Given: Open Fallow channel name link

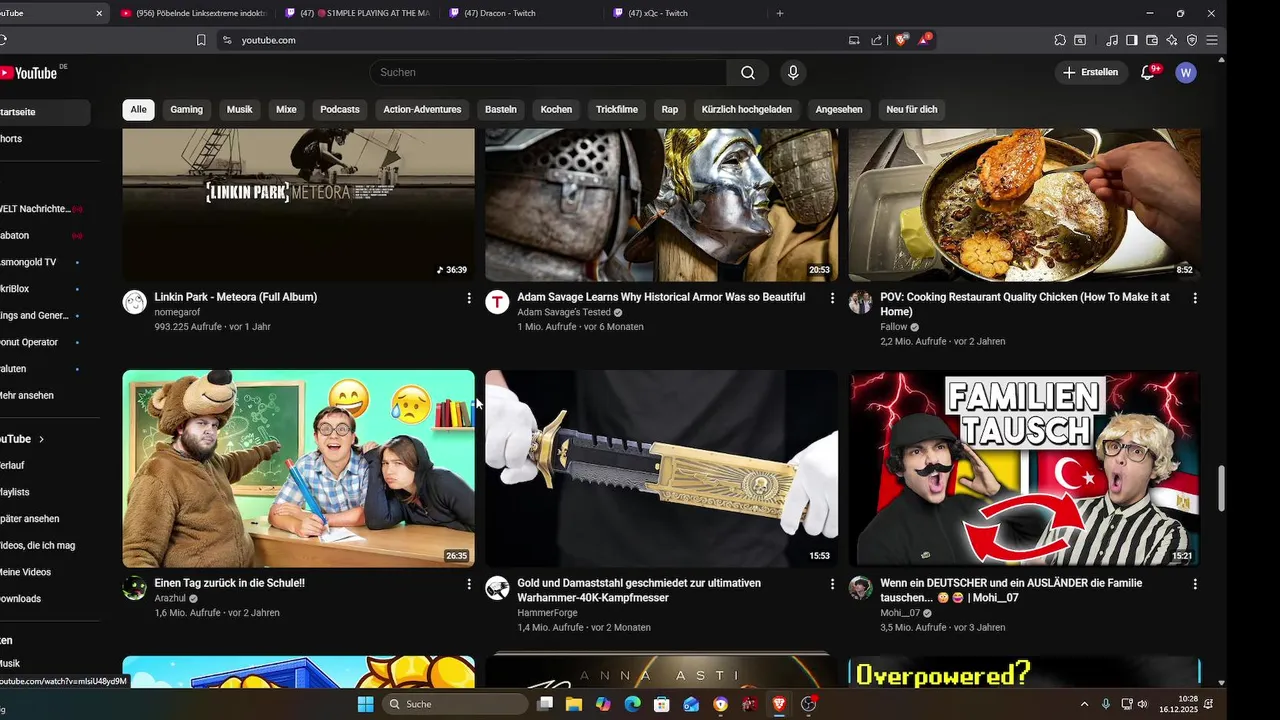Looking at the screenshot, I should tap(893, 327).
